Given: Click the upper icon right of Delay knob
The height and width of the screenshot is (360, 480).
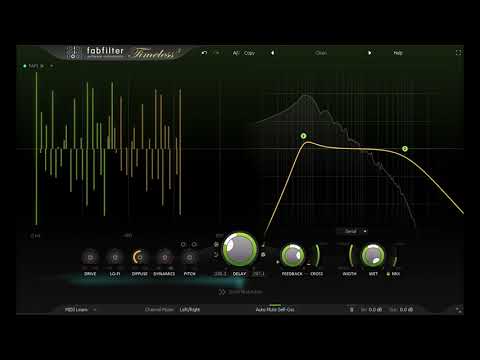Looking at the screenshot, I should [263, 245].
